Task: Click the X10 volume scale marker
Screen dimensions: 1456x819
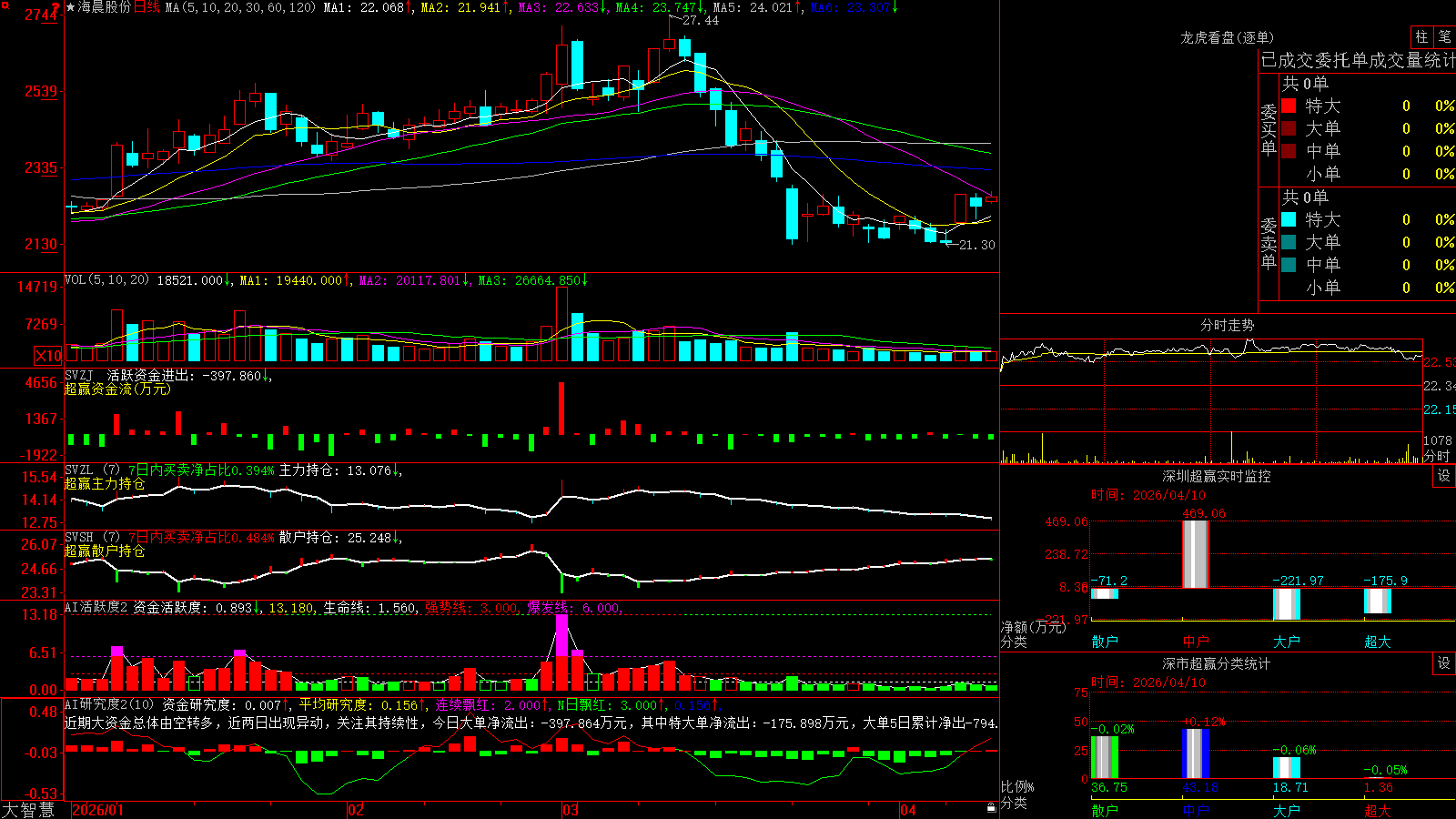Action: pos(48,356)
